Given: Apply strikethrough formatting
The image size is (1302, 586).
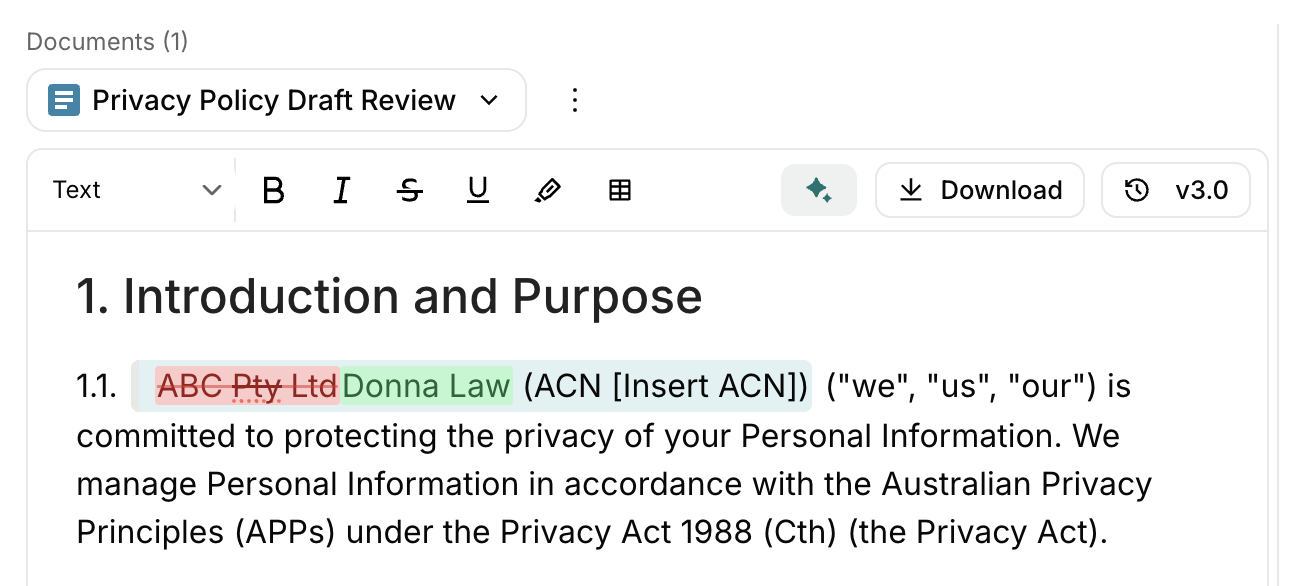Looking at the screenshot, I should (409, 190).
